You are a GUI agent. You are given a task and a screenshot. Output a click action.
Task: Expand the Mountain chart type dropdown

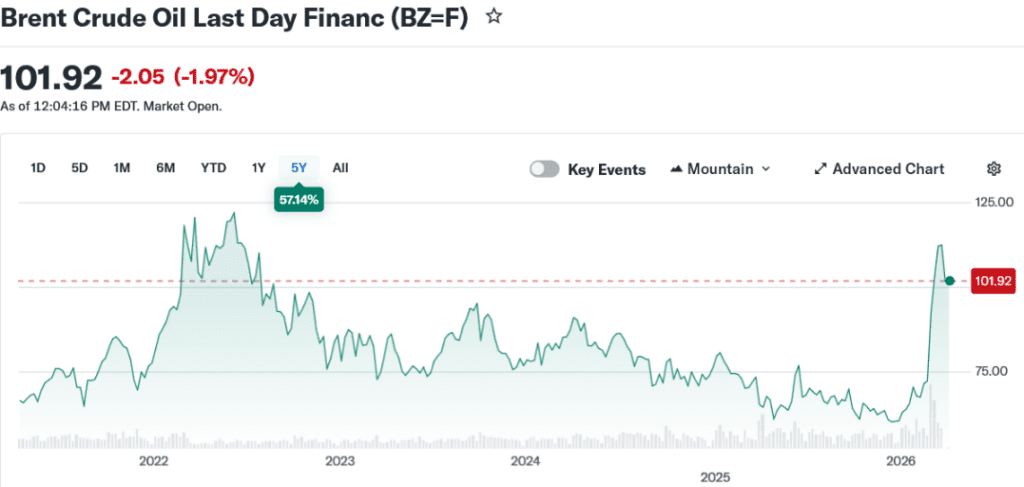(x=766, y=169)
